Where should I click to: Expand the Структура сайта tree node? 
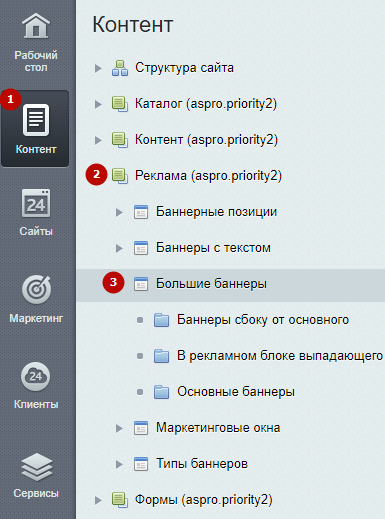(x=98, y=68)
